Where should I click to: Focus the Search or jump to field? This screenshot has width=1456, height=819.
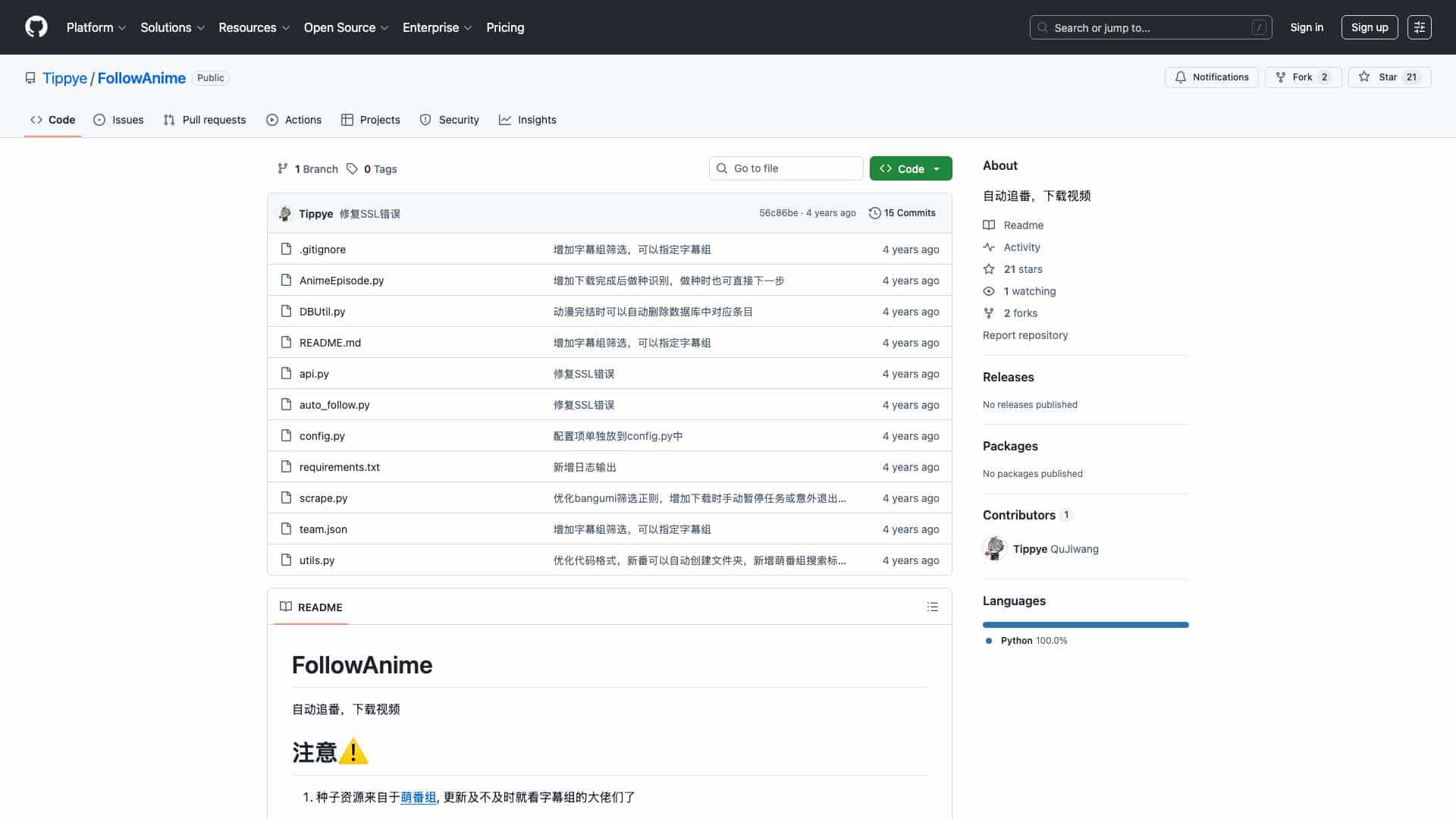[1150, 27]
